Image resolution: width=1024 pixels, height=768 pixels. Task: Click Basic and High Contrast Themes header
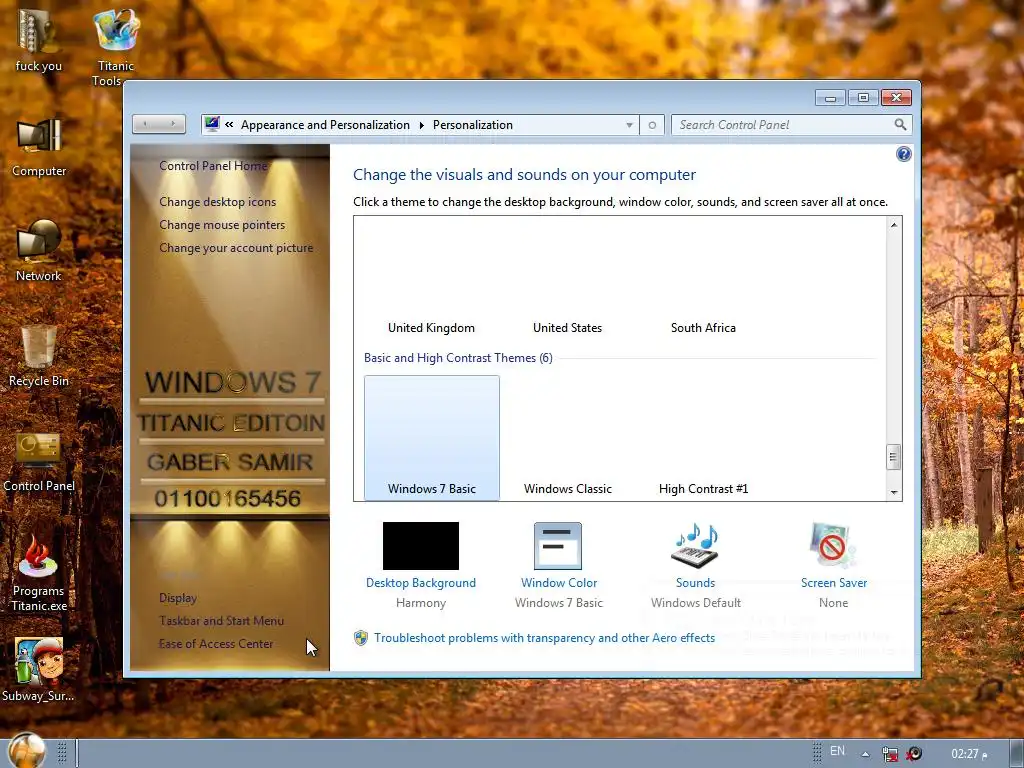[458, 358]
